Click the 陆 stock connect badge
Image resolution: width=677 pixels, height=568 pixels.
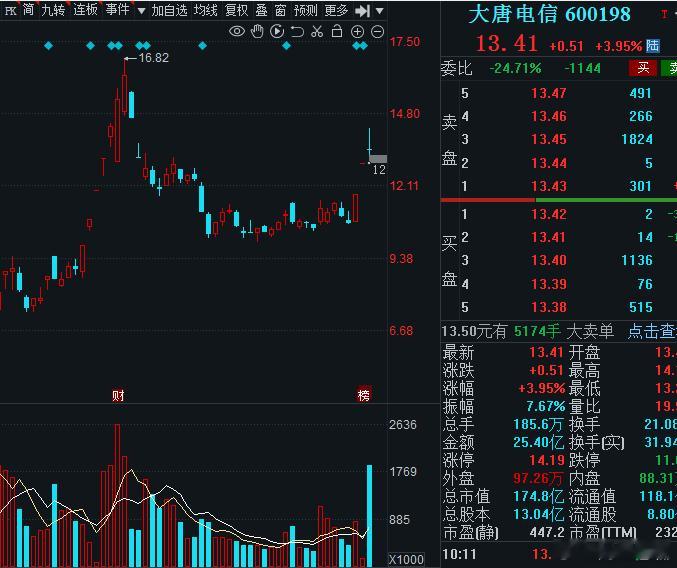[652, 45]
